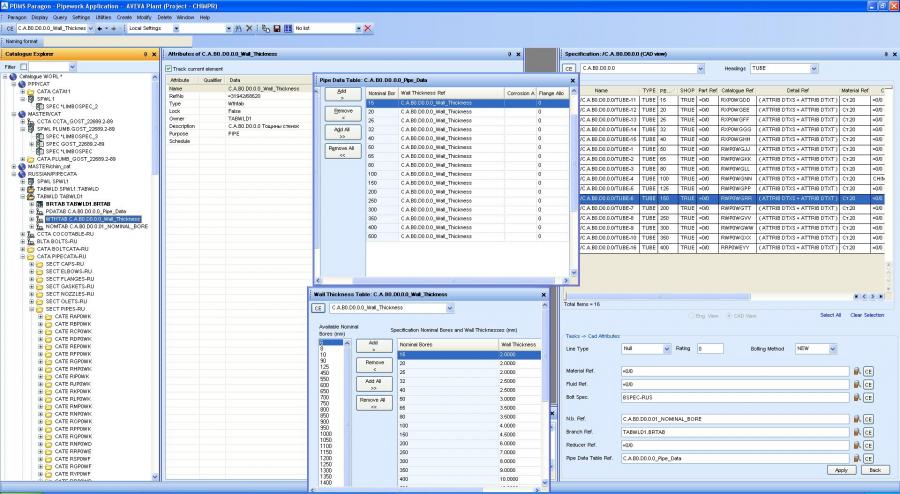
Task: Click the Pipe Data Table vertical scrollbar
Action: 573,182
